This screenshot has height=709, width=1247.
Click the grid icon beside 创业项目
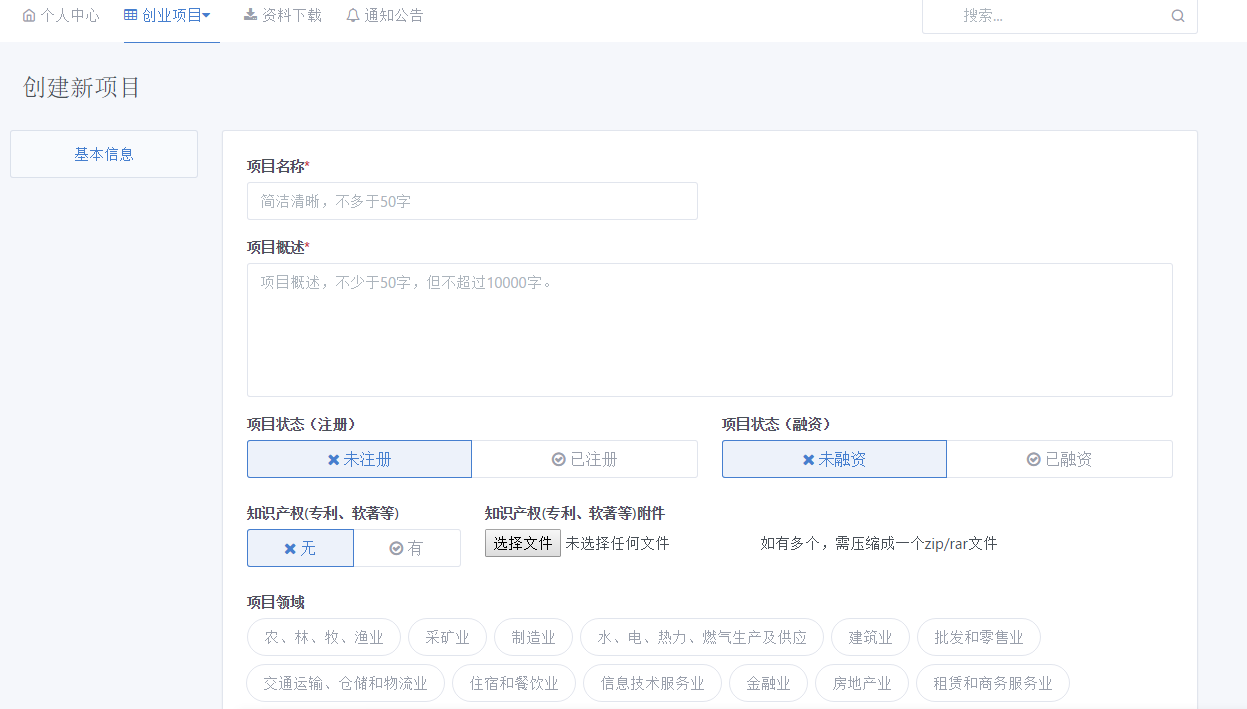(x=131, y=15)
